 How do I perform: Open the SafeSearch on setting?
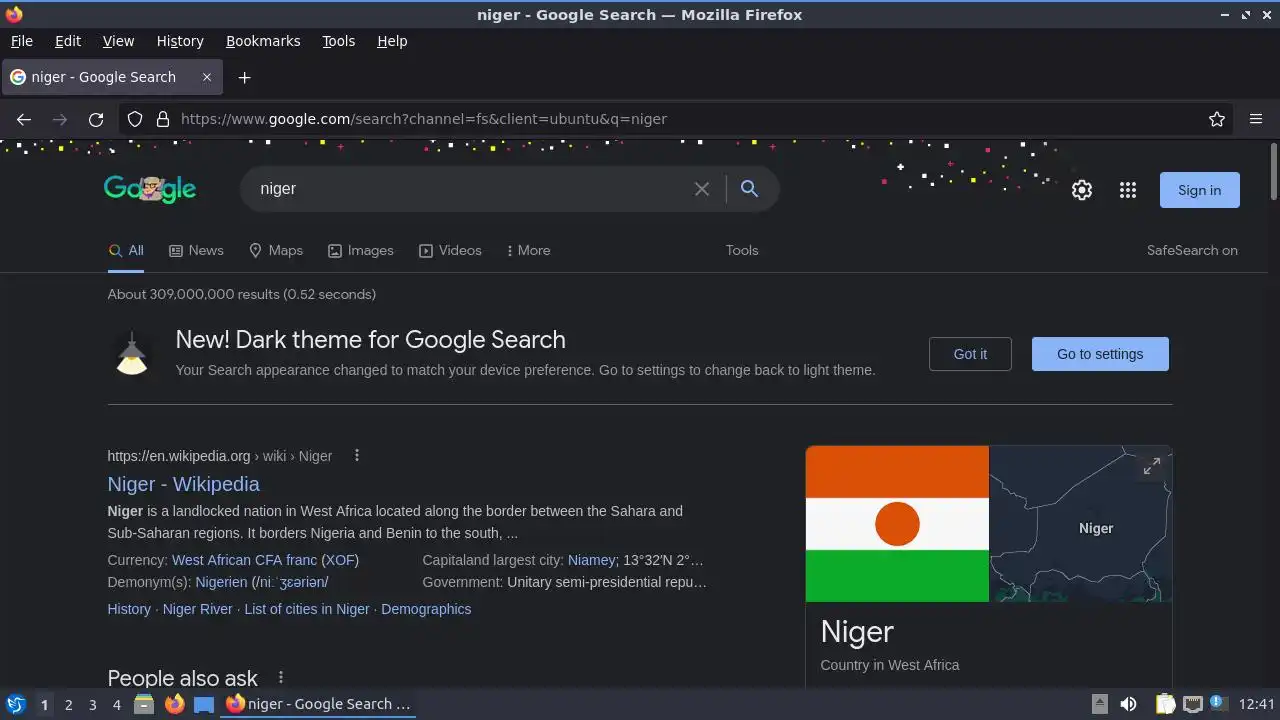click(x=1192, y=250)
